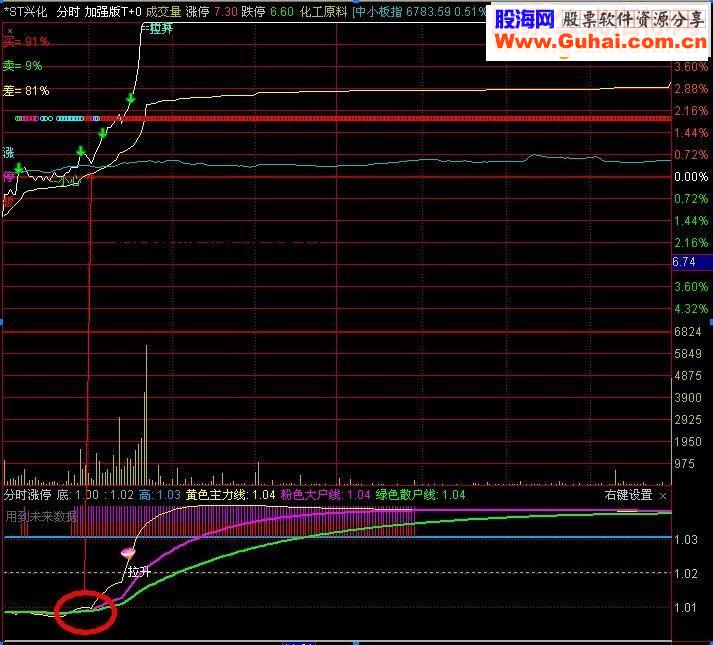Click the red 1.44% axis label
This screenshot has width=713, height=645.
tap(691, 133)
